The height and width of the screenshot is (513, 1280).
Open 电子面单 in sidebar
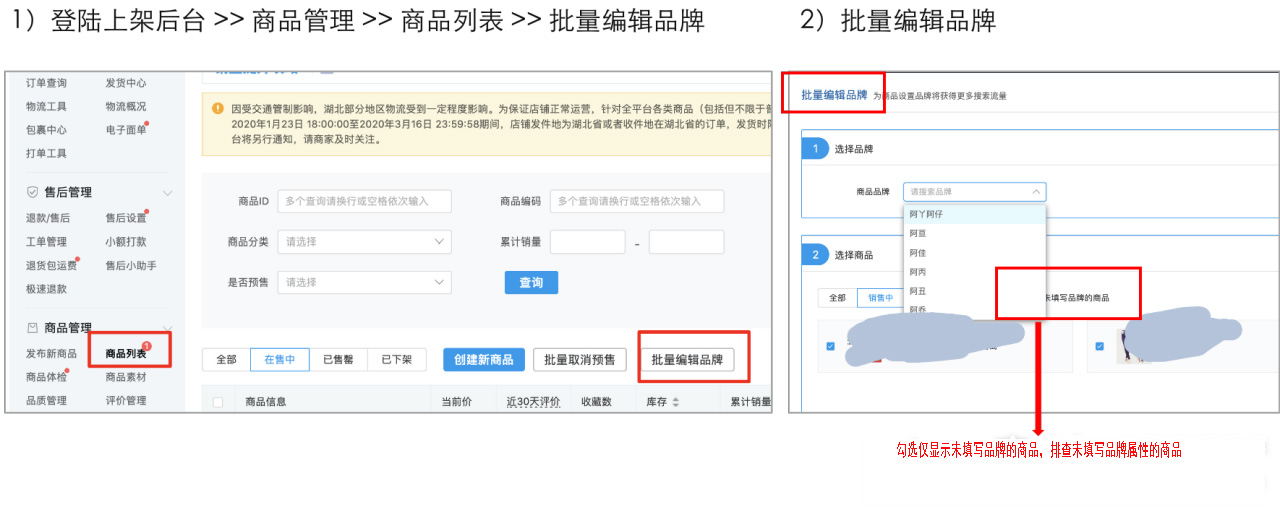pyautogui.click(x=126, y=130)
